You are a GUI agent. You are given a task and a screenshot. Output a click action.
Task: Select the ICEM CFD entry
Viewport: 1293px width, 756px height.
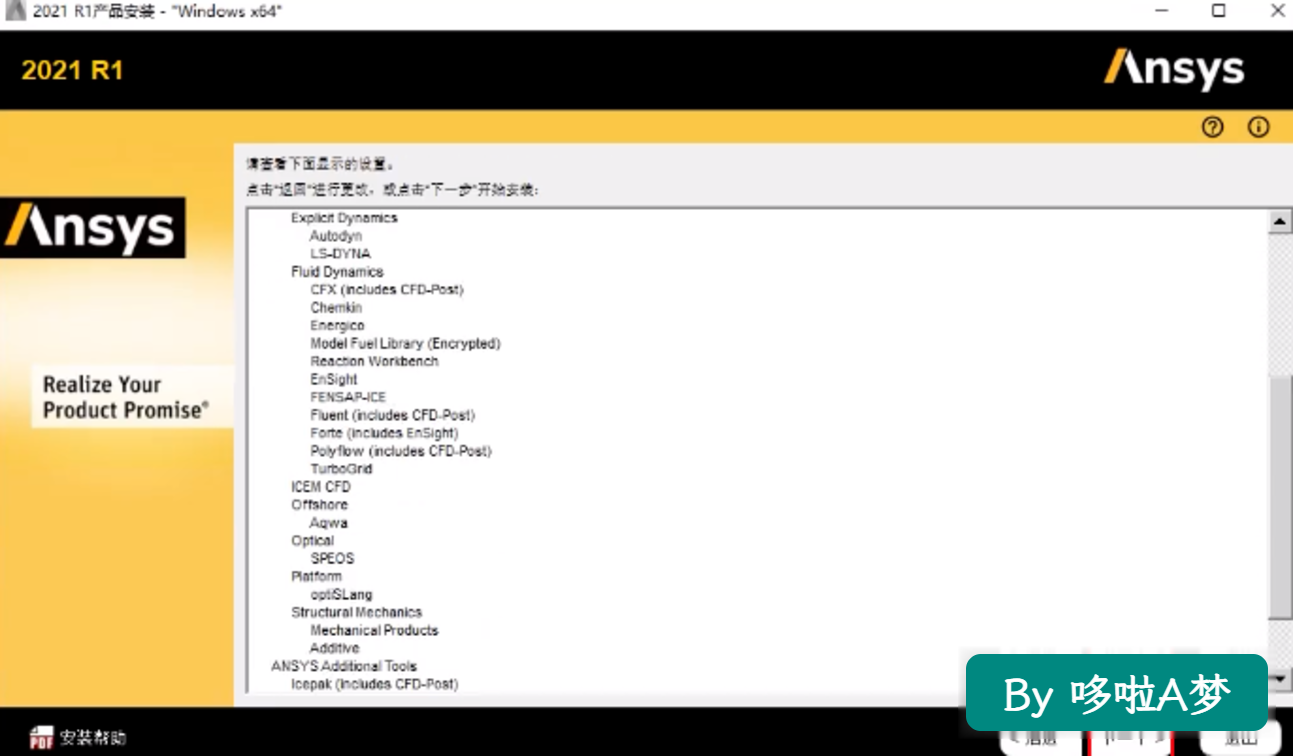pos(321,487)
